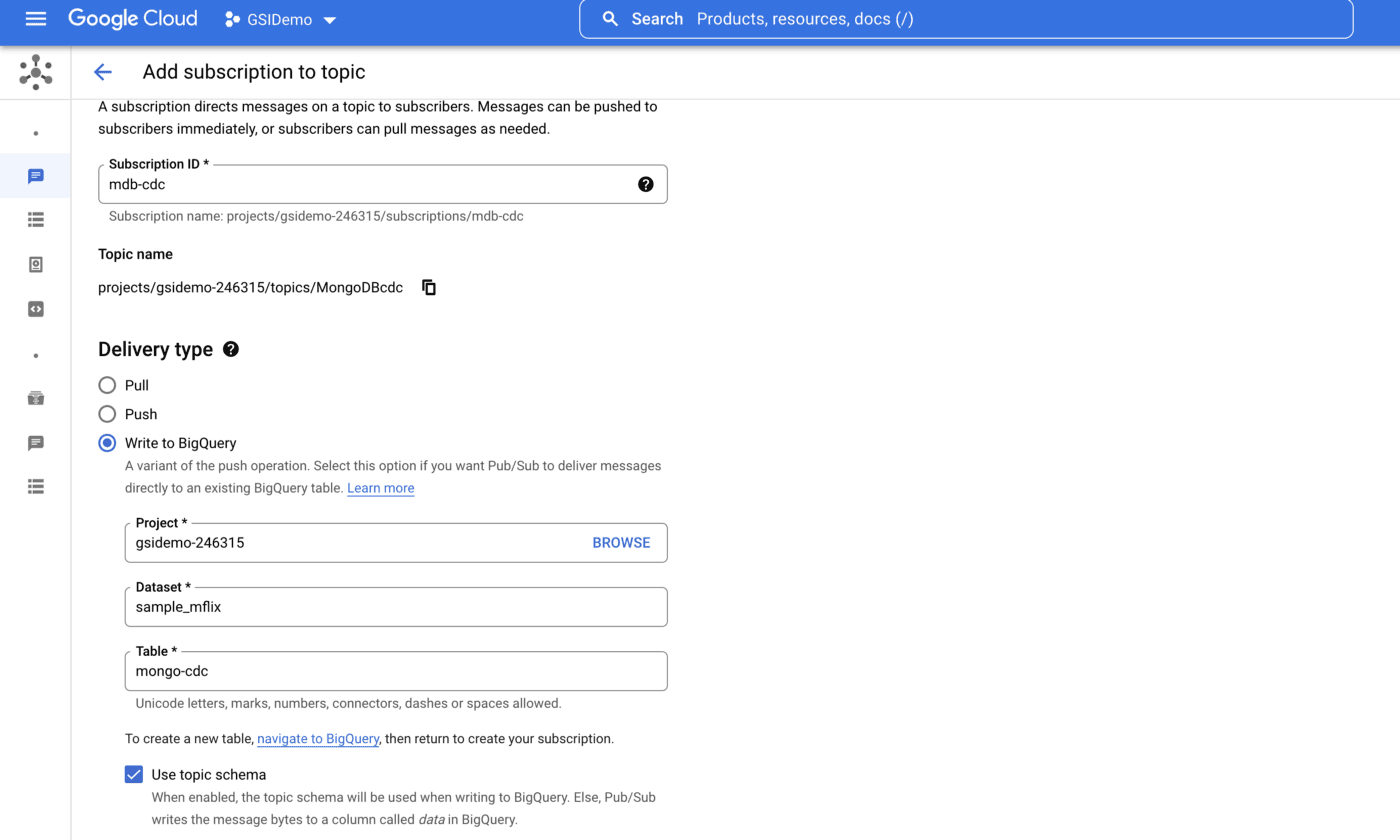Open the Schemas code icon in sidebar
Viewport: 1400px width, 840px height.
[36, 309]
